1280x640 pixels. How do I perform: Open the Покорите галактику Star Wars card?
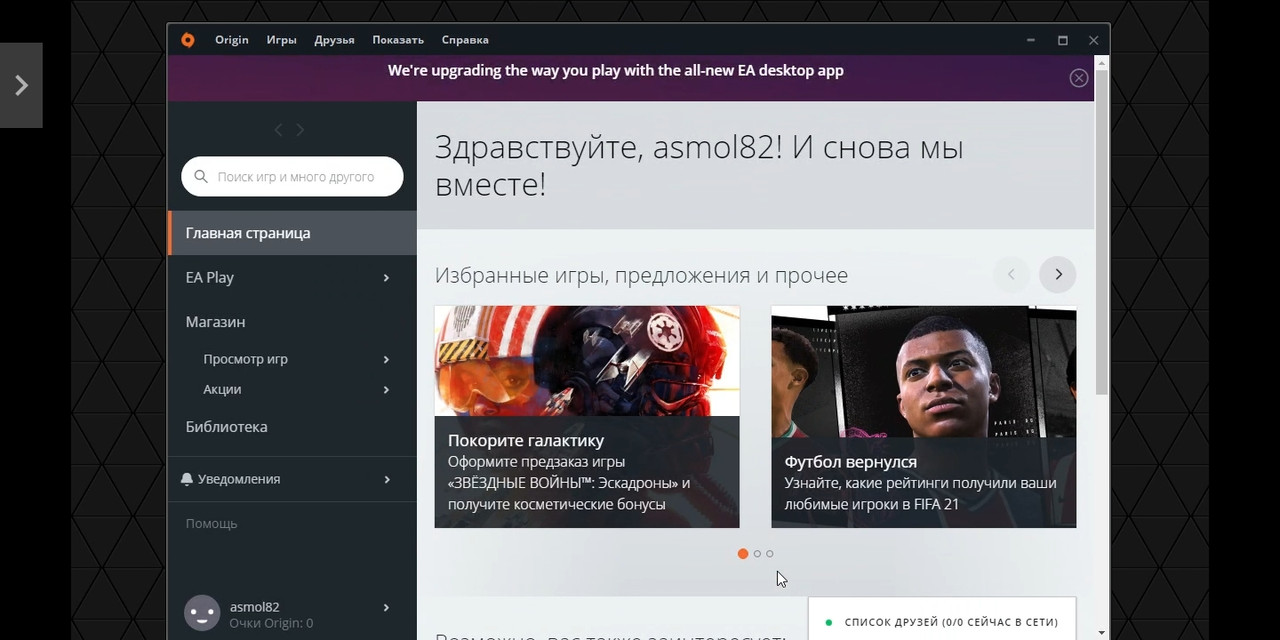[587, 417]
